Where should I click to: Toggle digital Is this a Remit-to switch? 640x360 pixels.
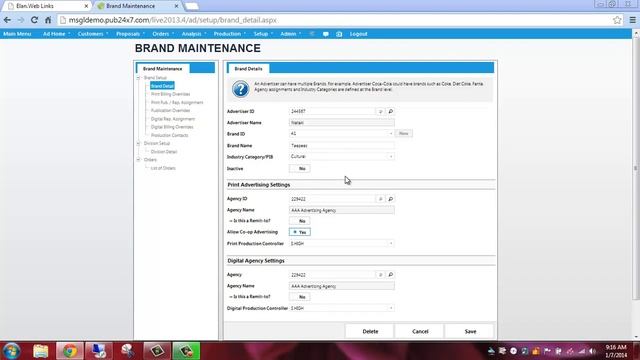[300, 297]
